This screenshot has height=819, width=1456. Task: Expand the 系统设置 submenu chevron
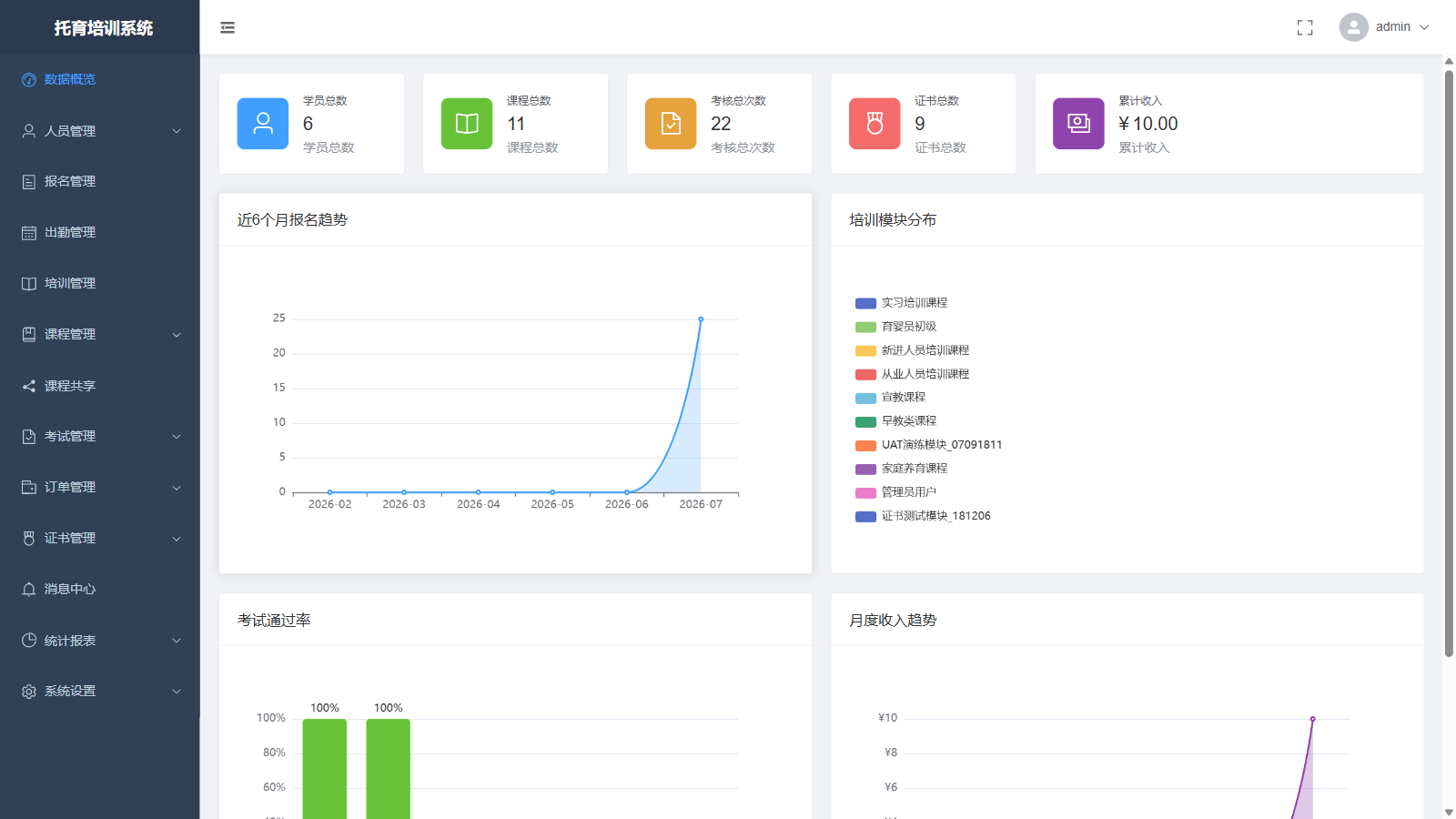(x=177, y=692)
